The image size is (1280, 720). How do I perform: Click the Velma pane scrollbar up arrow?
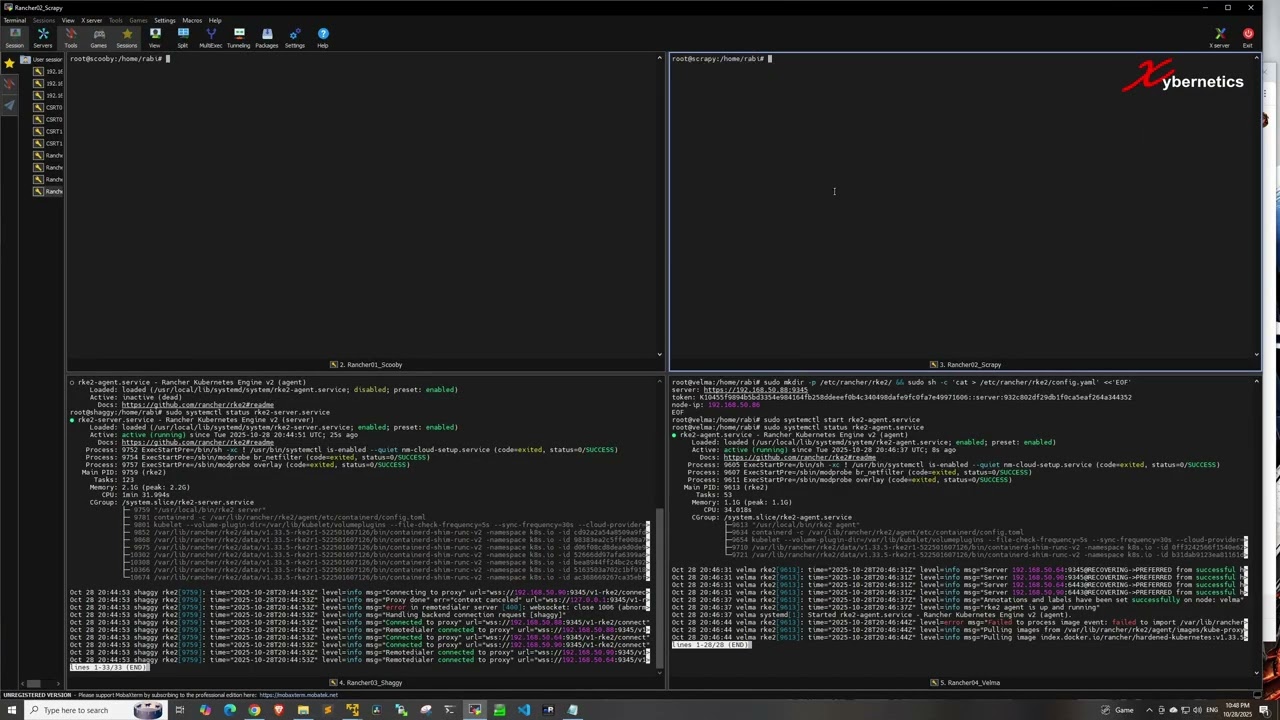1256,382
